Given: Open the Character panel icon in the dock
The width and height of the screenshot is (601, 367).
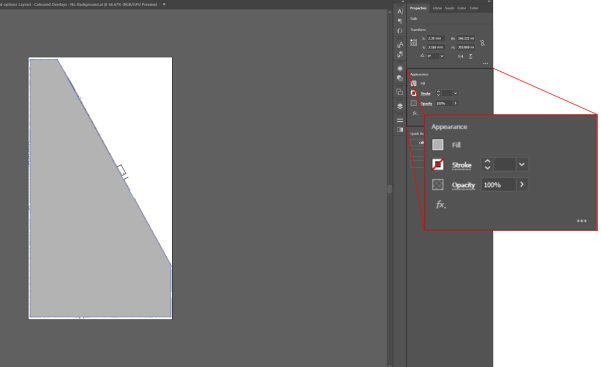Looking at the screenshot, I should pyautogui.click(x=400, y=11).
